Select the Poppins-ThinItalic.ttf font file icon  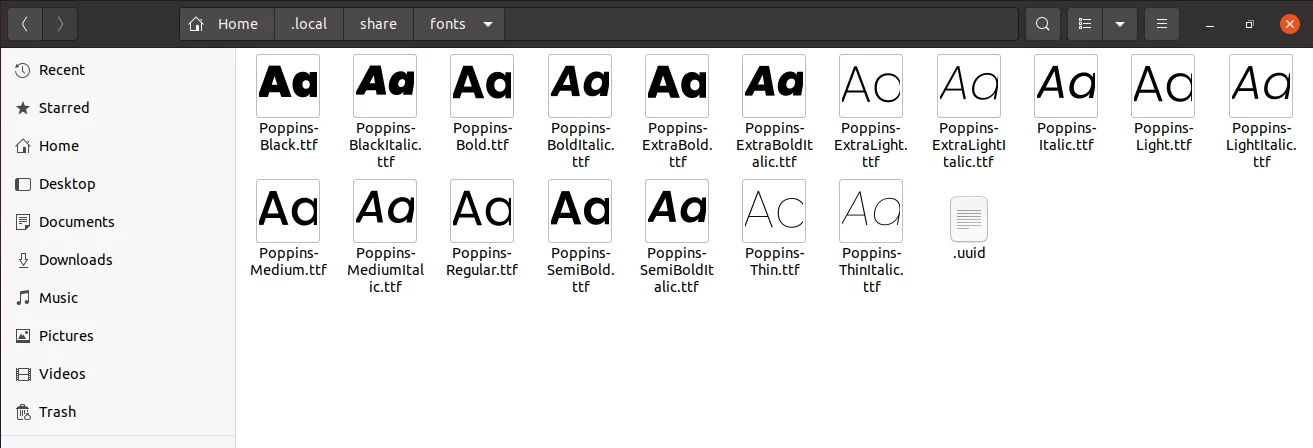(x=871, y=211)
